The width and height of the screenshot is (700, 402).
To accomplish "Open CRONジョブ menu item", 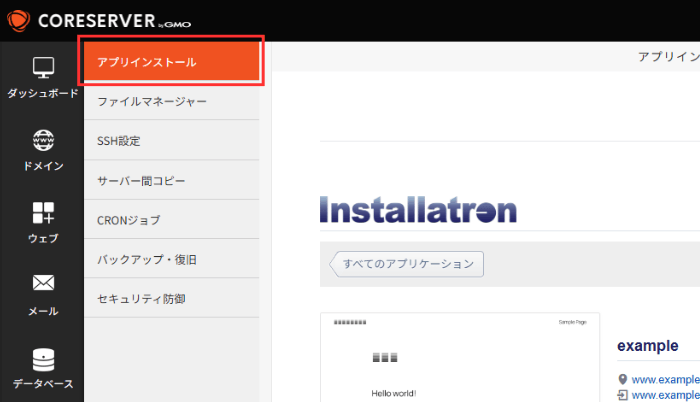I will coord(171,220).
